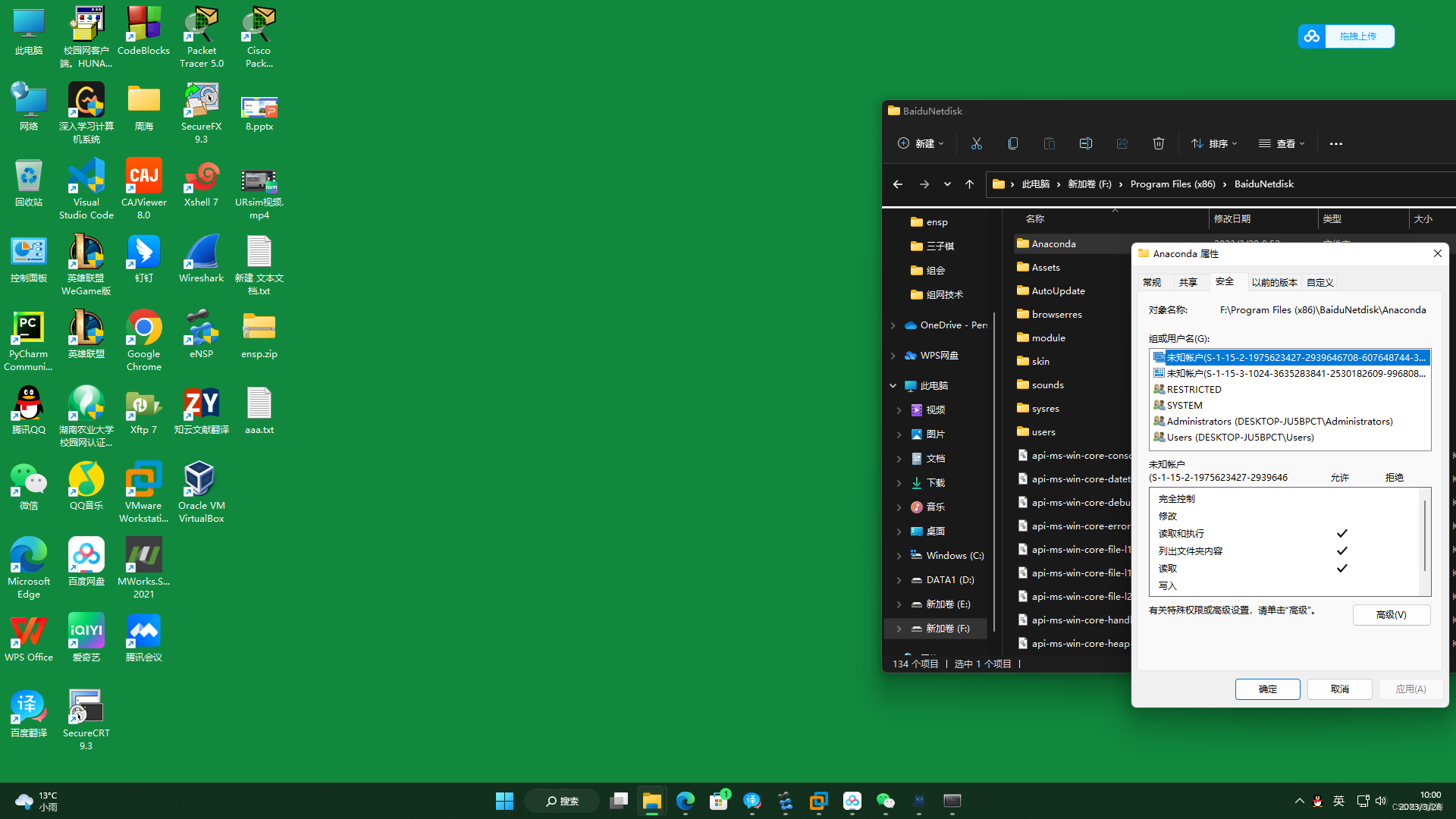1456x819 pixels.
Task: Click the 拖拽上传 Baidu upload widget
Action: point(1346,36)
